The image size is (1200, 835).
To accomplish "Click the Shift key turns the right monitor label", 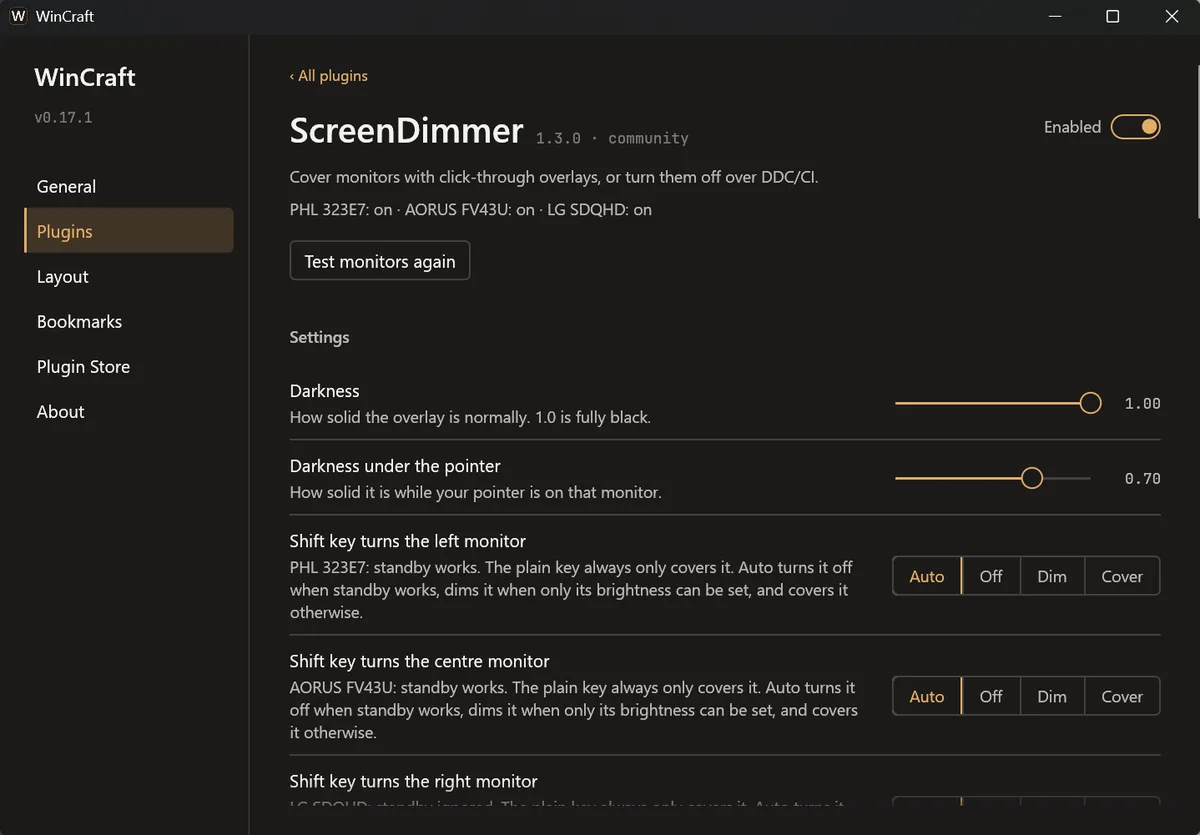I will tap(414, 781).
